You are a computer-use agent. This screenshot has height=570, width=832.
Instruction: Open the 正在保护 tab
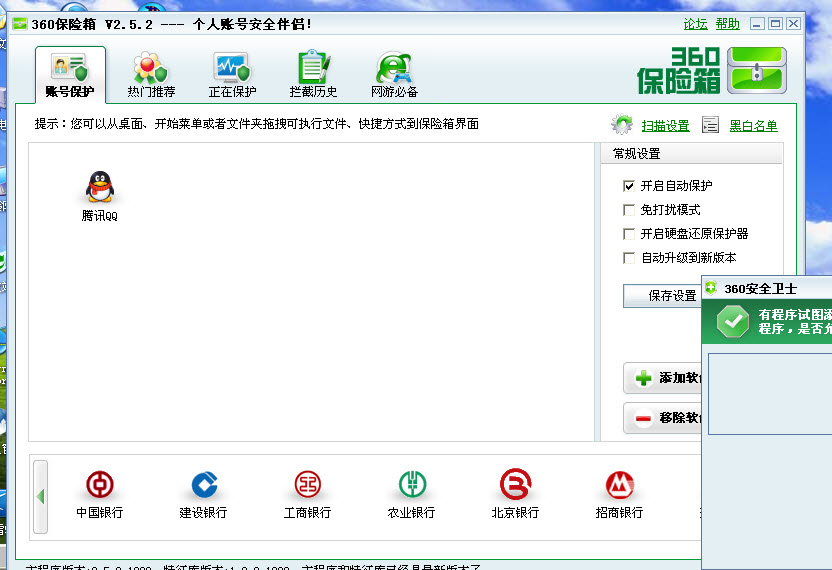coord(232,75)
